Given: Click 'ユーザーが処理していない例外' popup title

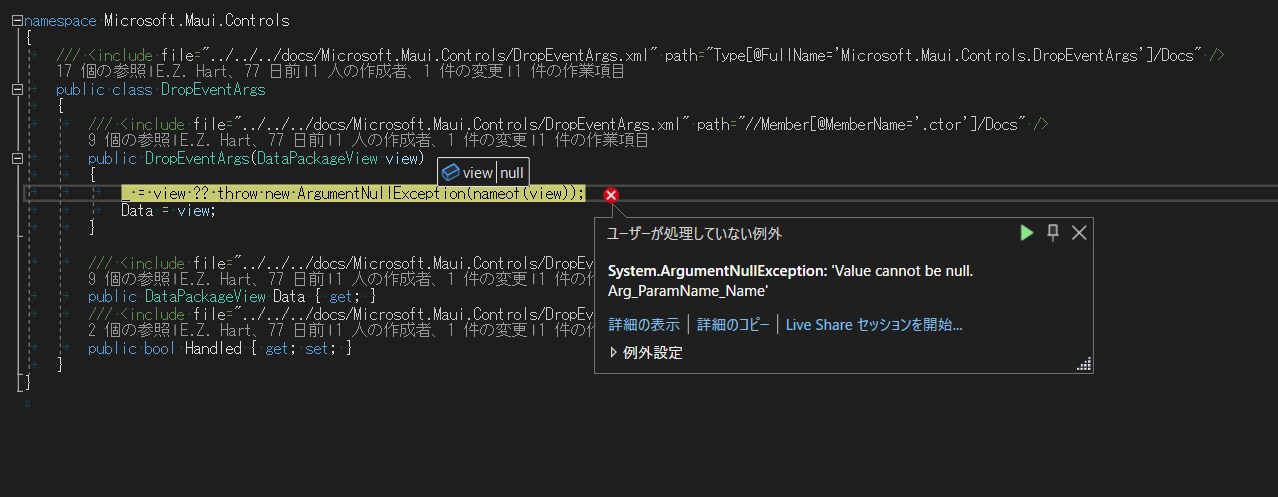Looking at the screenshot, I should (x=695, y=233).
